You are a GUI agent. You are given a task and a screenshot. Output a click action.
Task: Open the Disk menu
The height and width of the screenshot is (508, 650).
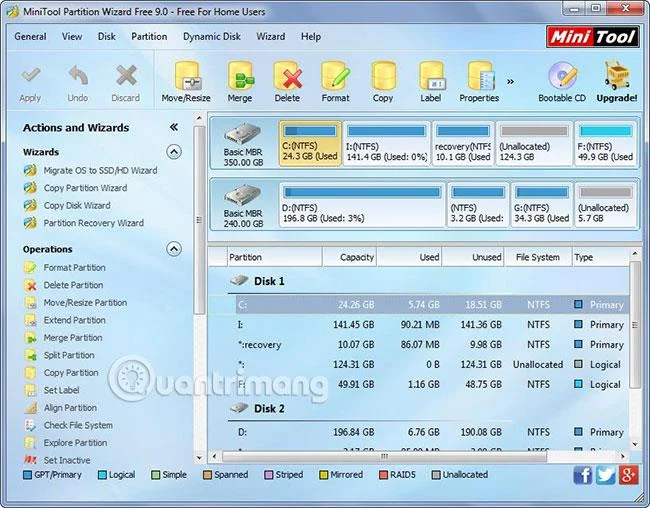click(107, 36)
